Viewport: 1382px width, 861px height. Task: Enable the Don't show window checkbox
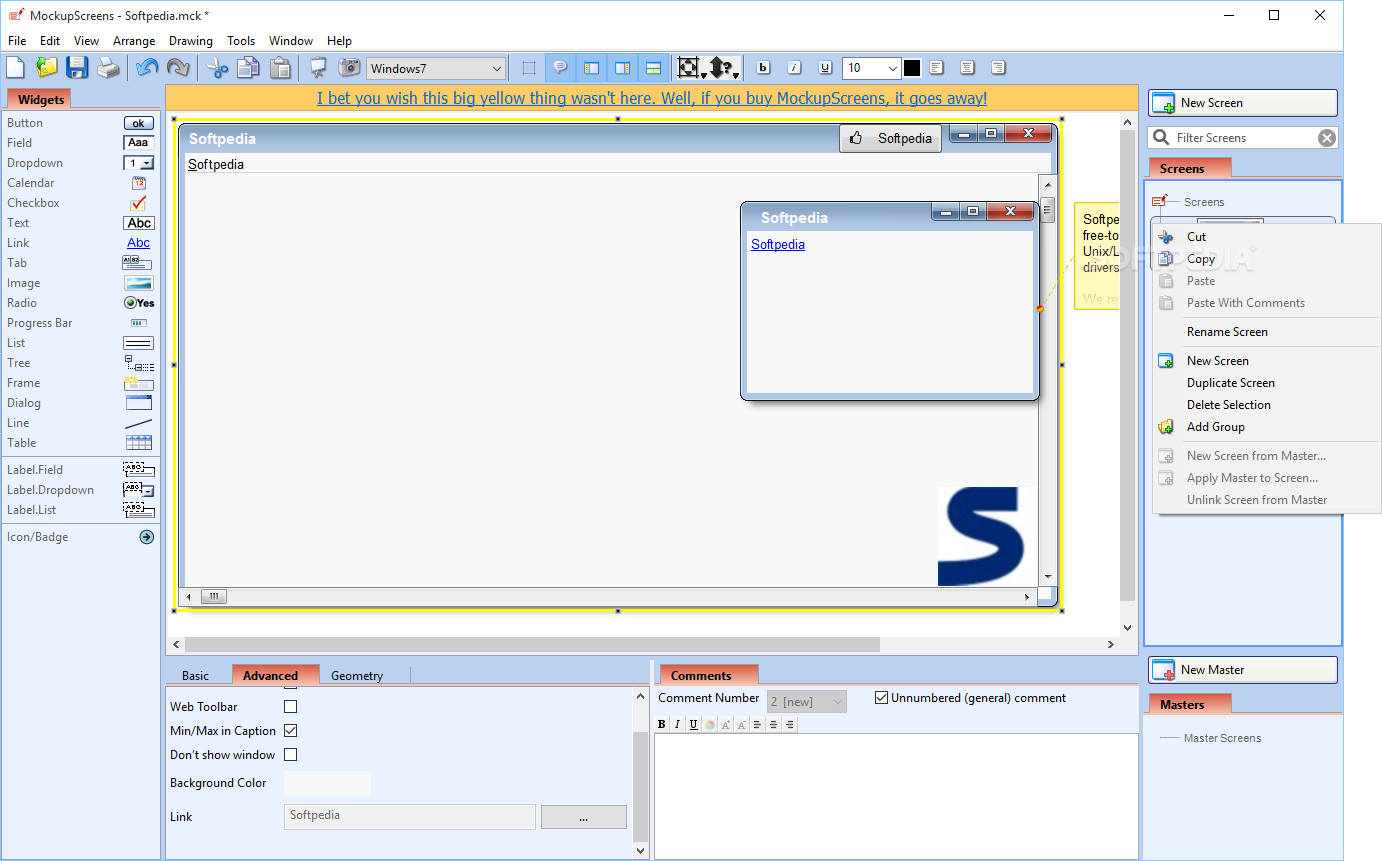tap(291, 755)
